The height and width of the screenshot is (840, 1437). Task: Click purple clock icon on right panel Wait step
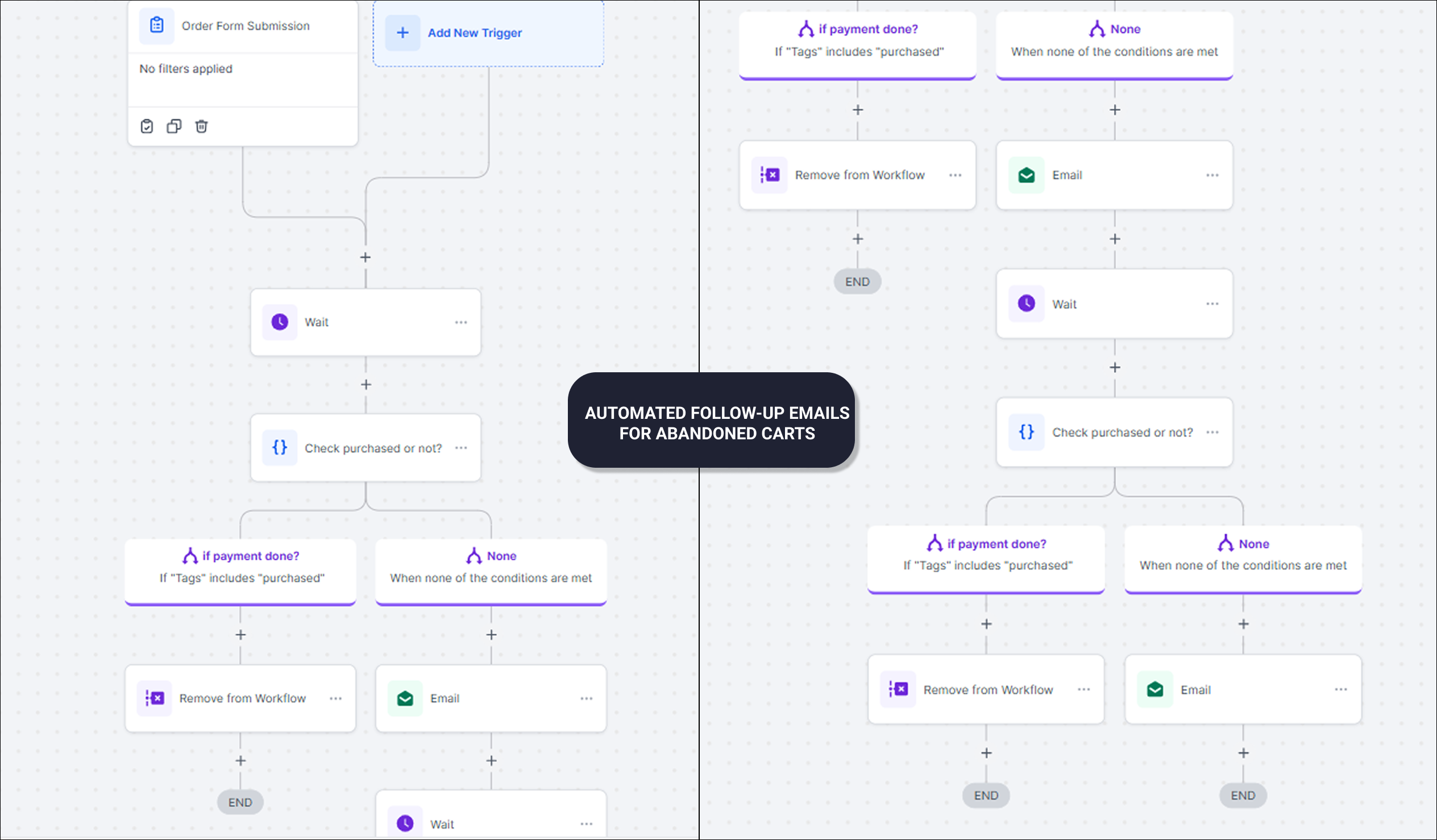click(1026, 303)
